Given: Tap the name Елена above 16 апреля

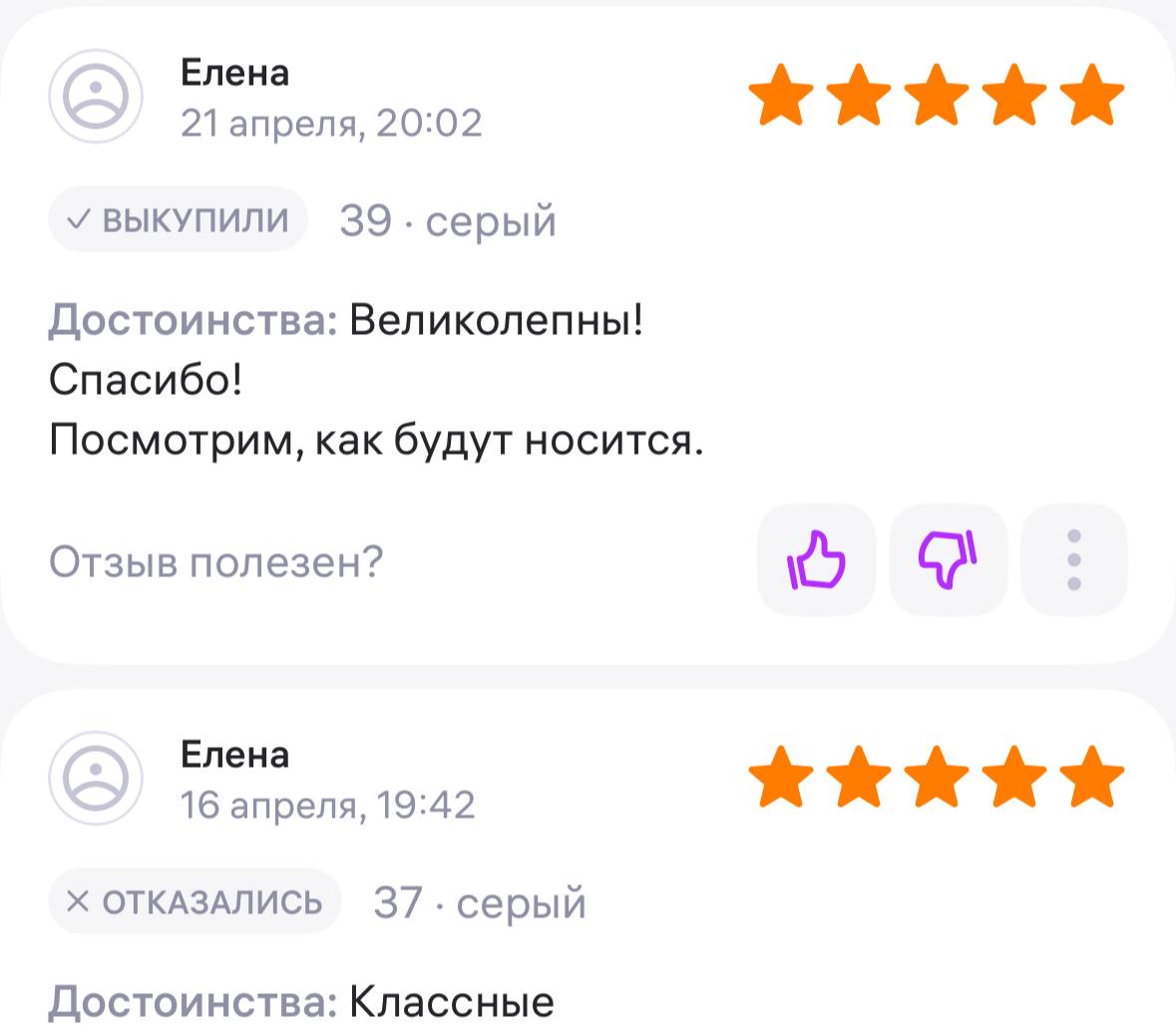Looking at the screenshot, I should 234,755.
